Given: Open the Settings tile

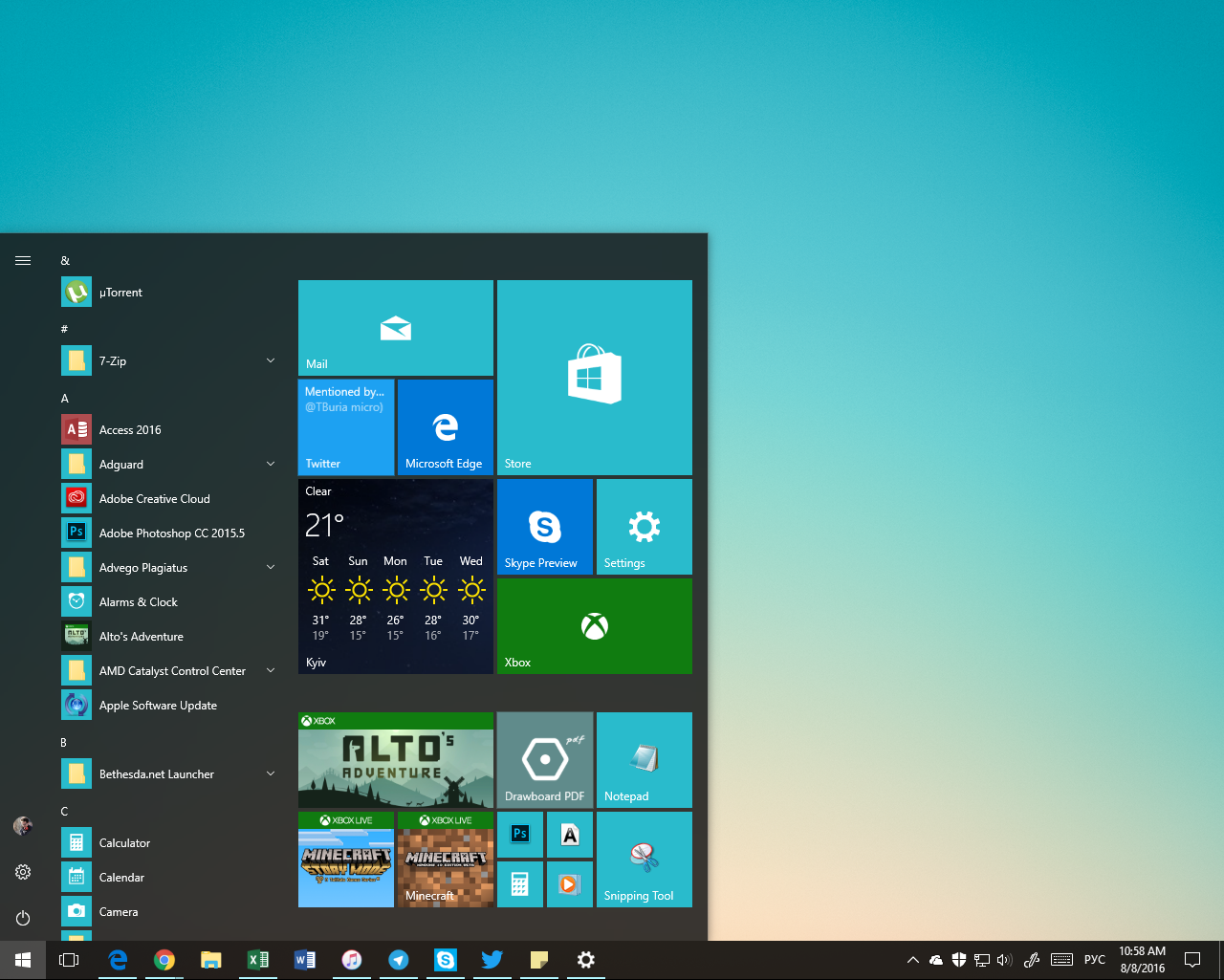Looking at the screenshot, I should click(x=645, y=527).
